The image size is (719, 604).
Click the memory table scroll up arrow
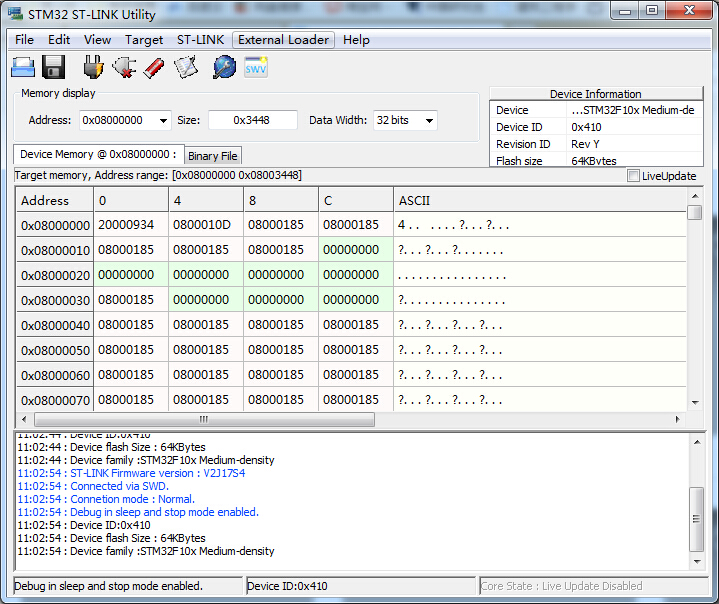tap(695, 196)
